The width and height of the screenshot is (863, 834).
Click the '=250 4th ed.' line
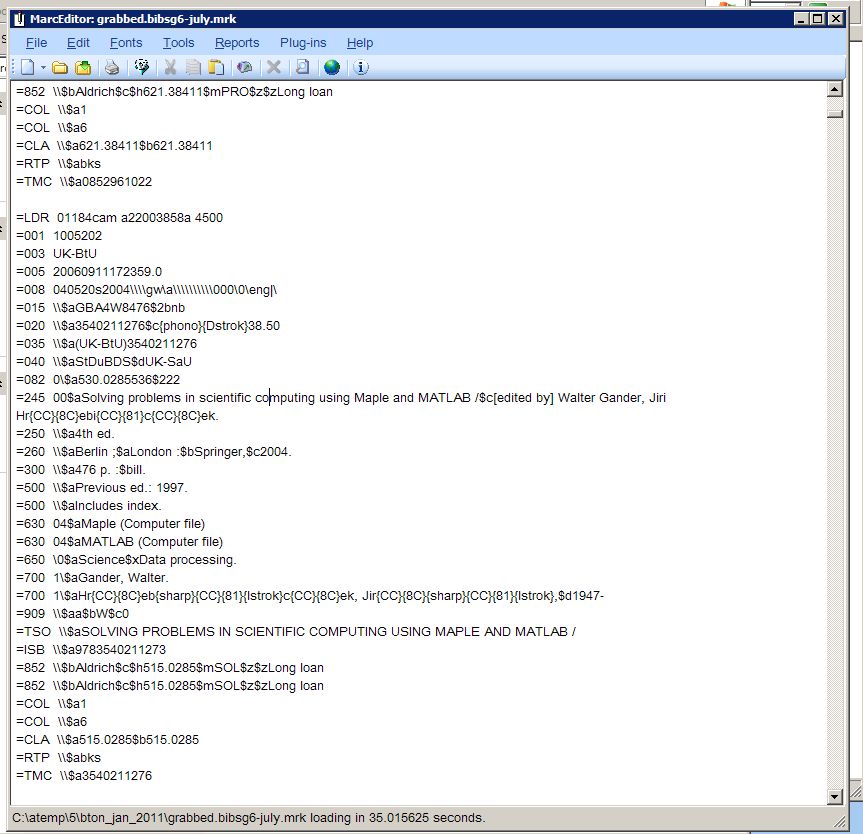tap(65, 433)
